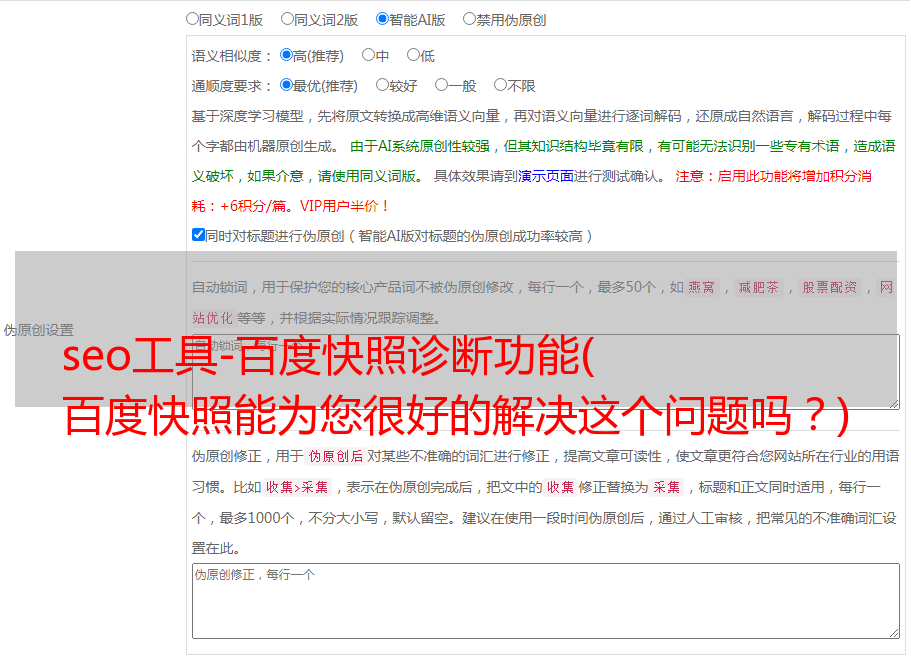Click the 收集>采集 example tag
Viewport: 911px width, 658px height.
coord(297,487)
